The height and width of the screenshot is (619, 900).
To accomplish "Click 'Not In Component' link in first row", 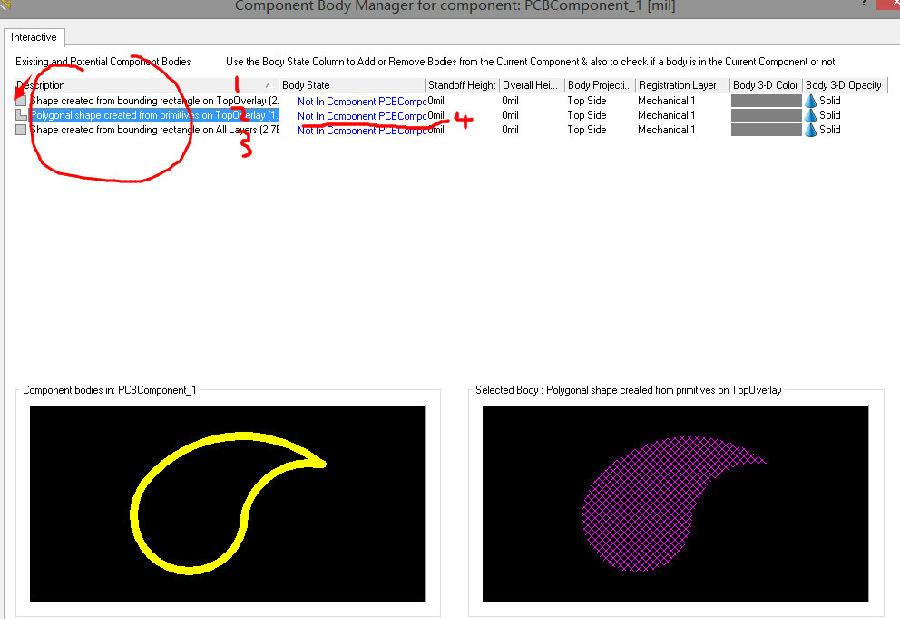I will (360, 101).
